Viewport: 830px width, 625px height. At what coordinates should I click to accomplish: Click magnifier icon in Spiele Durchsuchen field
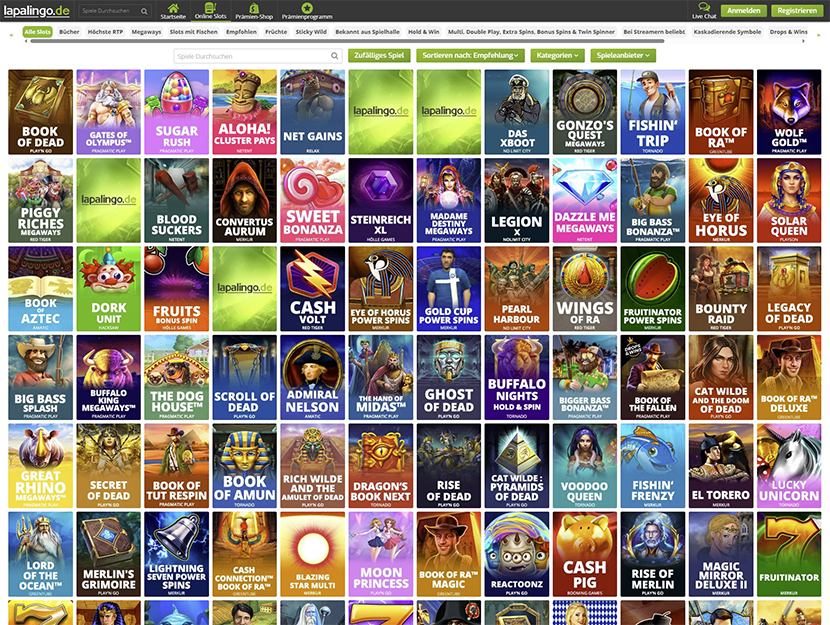[335, 56]
